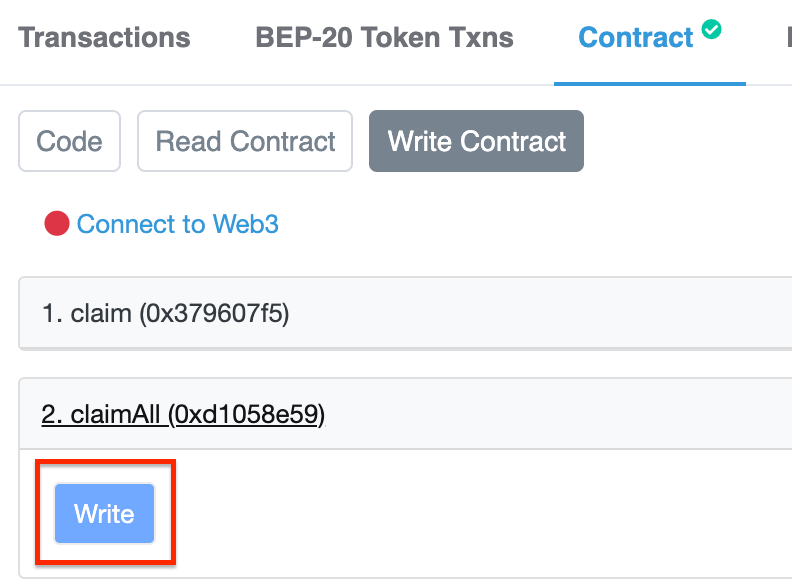Image resolution: width=792 pixels, height=586 pixels.
Task: Select the Contract tab
Action: (x=635, y=38)
